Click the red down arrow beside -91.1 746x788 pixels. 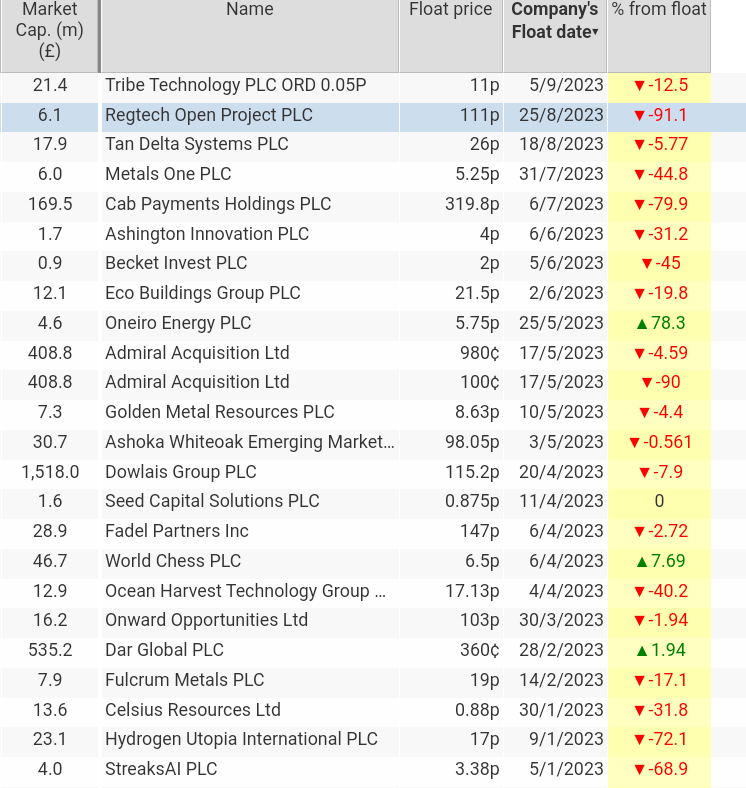click(639, 116)
